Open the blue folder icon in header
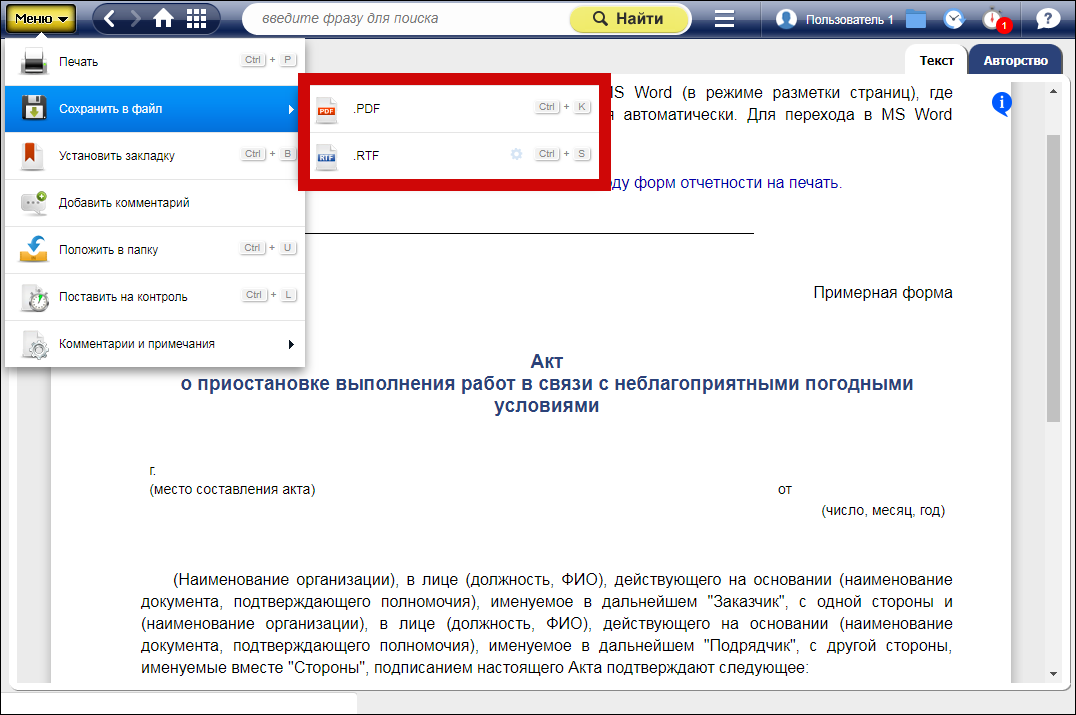1076x715 pixels. pyautogui.click(x=915, y=19)
